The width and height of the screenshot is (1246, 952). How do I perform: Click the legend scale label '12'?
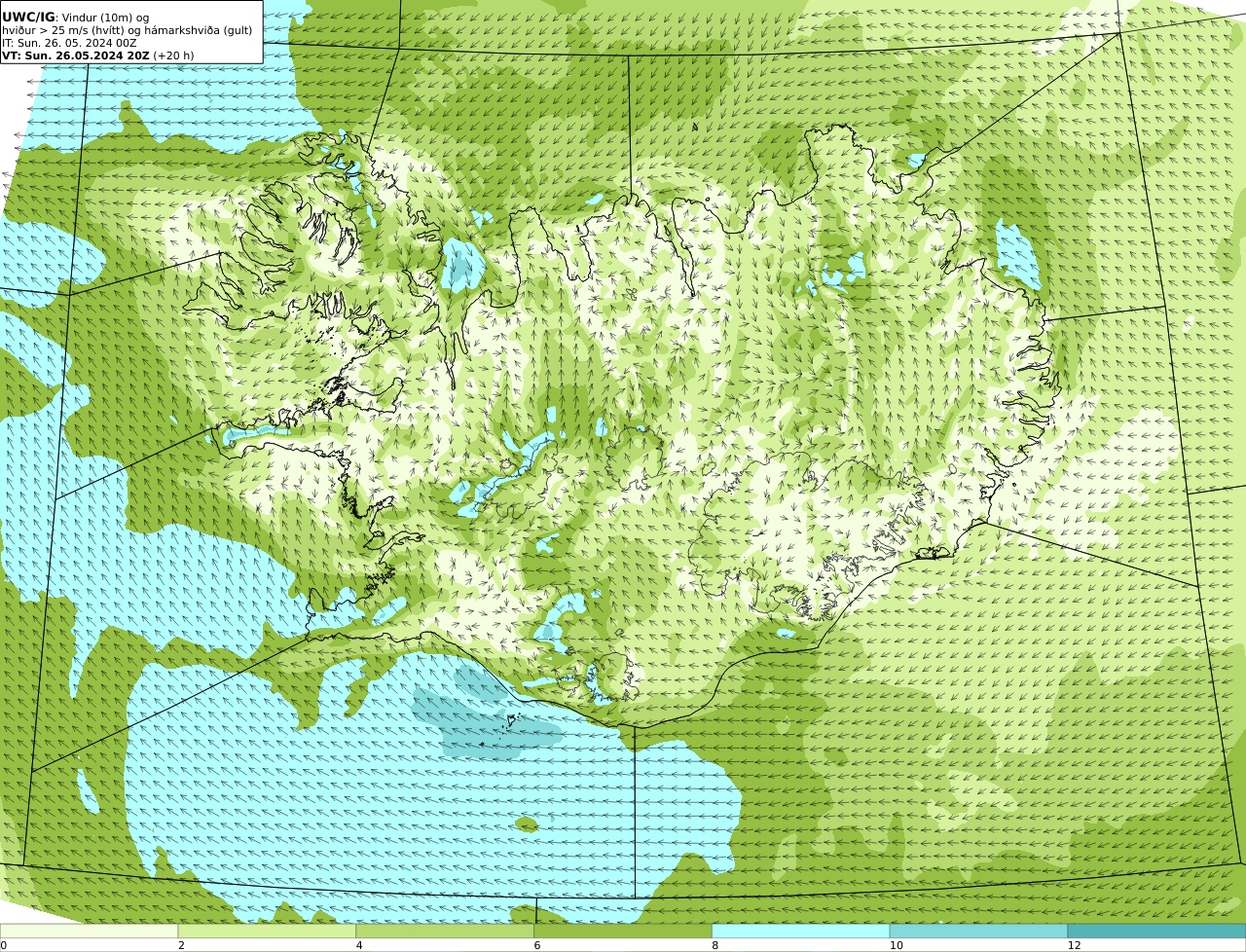(x=1074, y=945)
